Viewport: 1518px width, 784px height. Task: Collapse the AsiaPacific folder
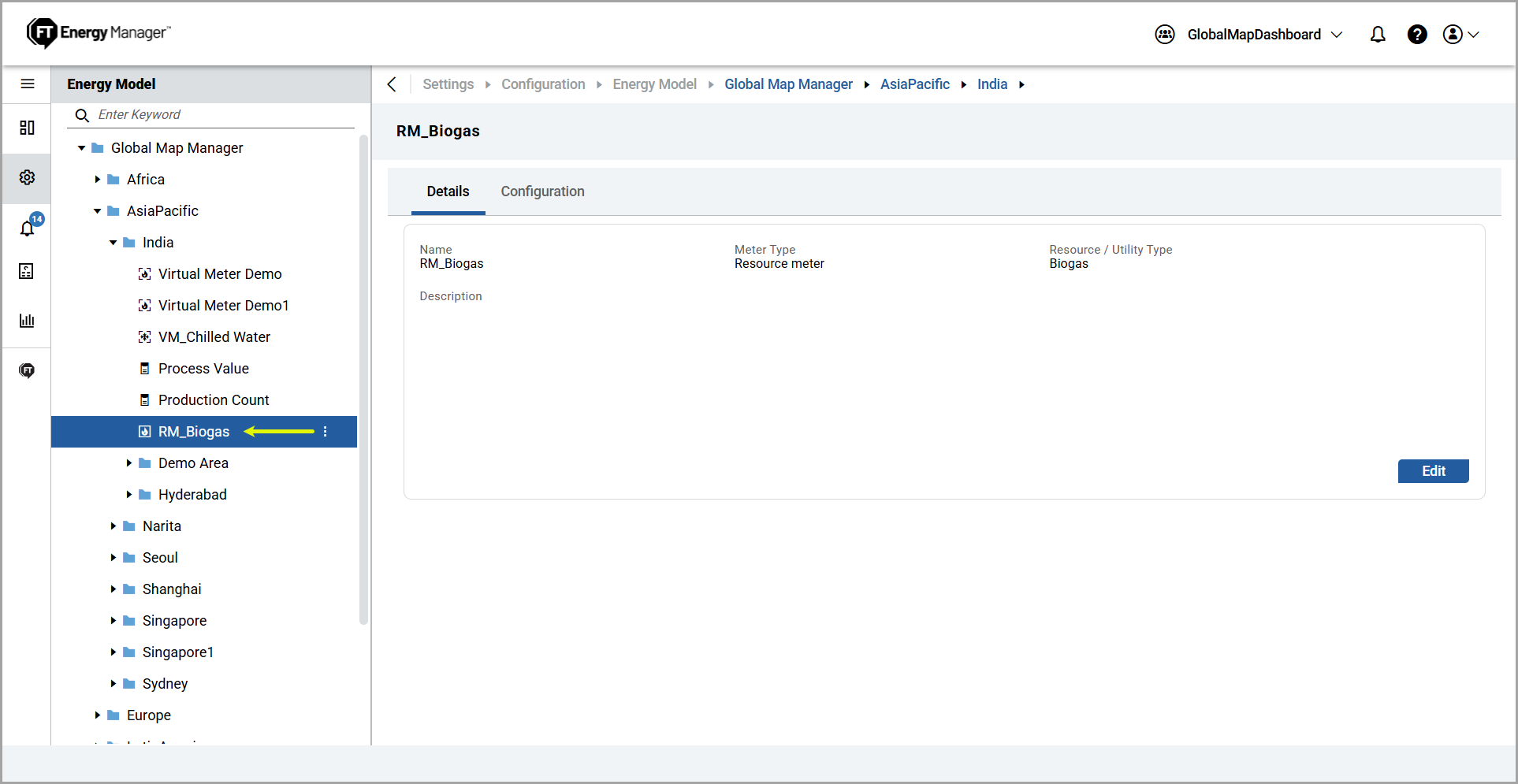(97, 211)
